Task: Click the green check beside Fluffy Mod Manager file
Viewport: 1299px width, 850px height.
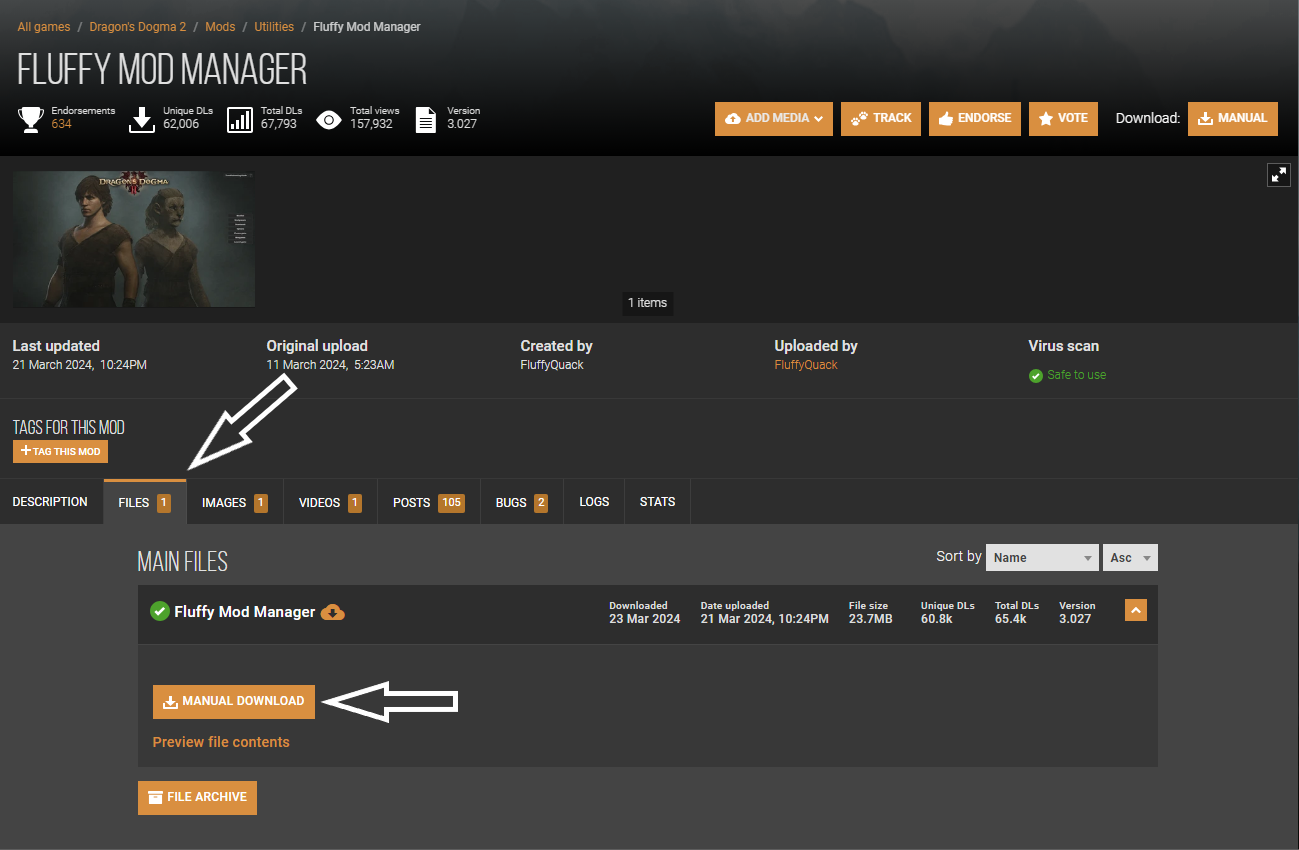Action: [159, 611]
